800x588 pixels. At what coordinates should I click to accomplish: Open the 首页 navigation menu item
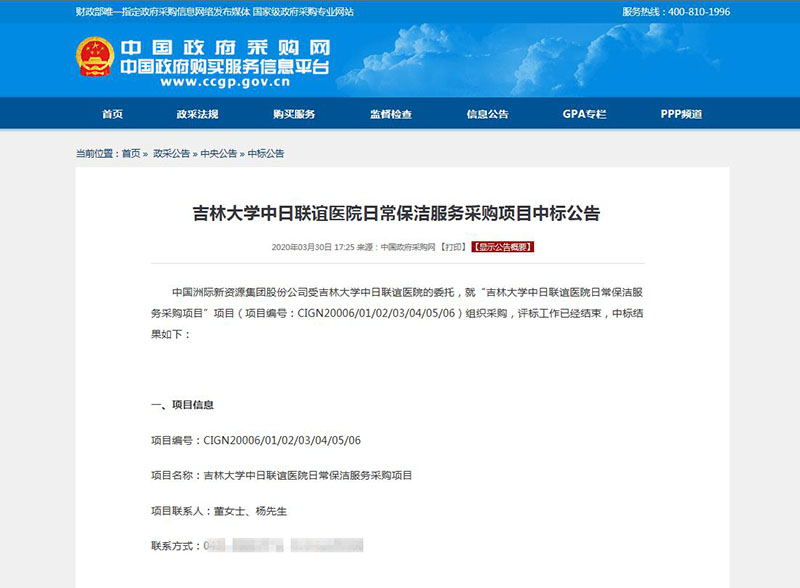tap(112, 114)
